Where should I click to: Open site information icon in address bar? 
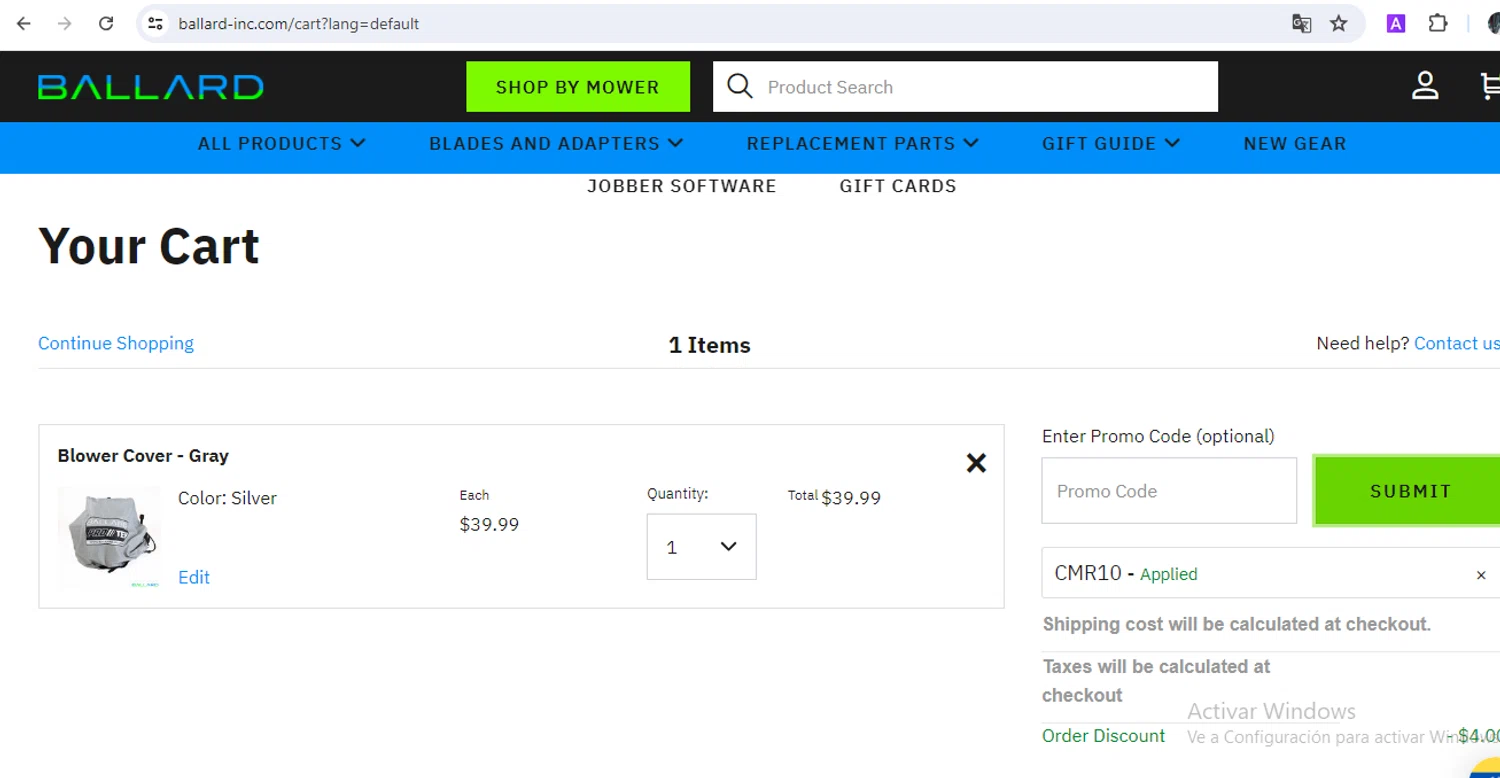tap(155, 23)
